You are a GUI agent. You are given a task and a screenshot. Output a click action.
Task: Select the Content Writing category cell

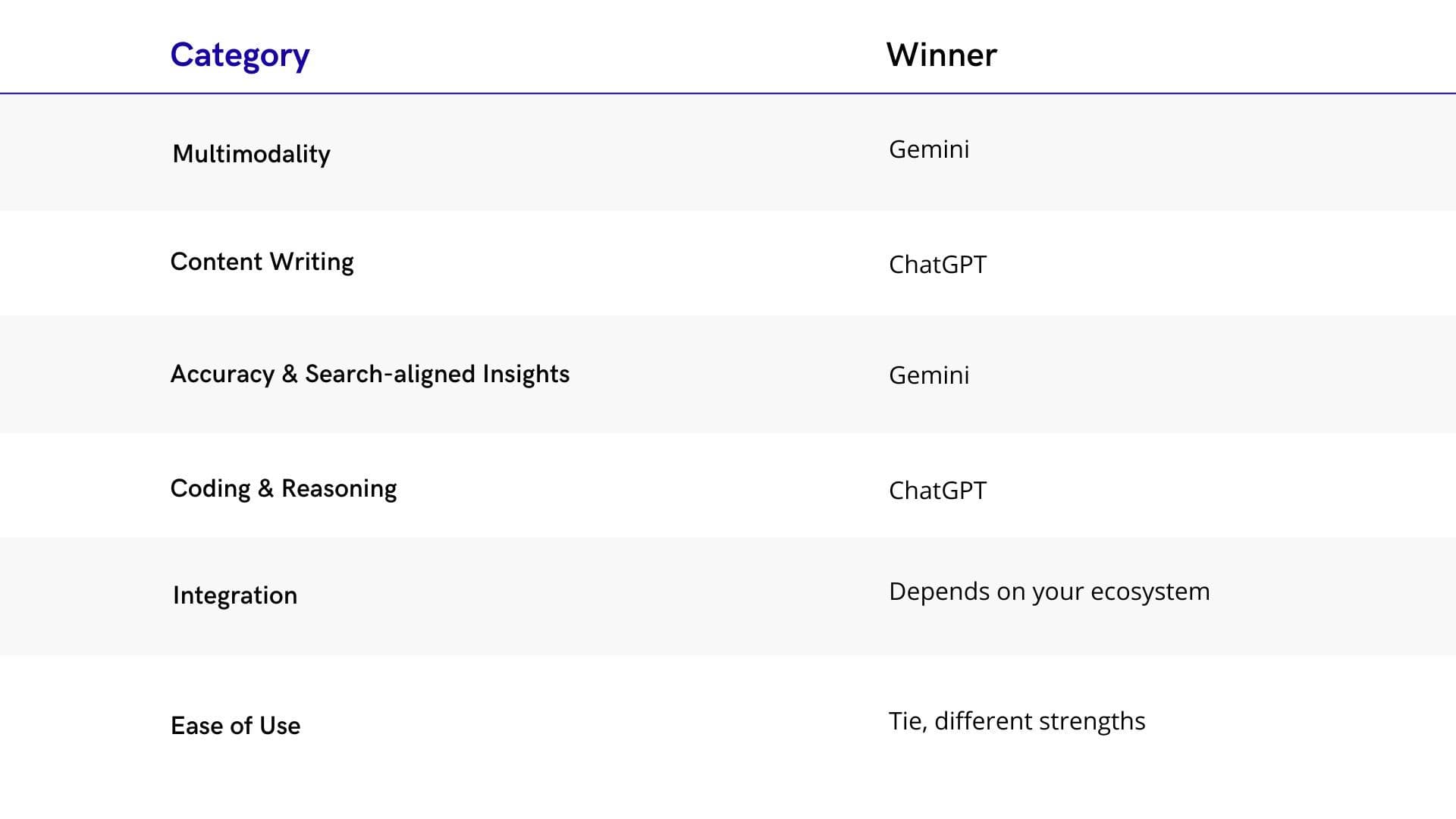(x=262, y=262)
